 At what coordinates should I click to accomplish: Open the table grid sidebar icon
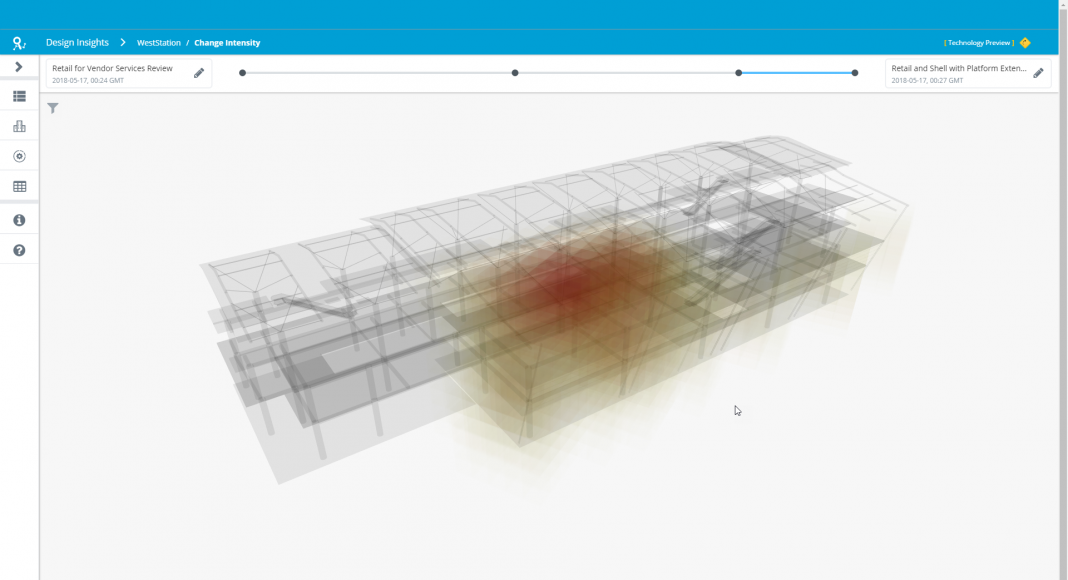[19, 187]
